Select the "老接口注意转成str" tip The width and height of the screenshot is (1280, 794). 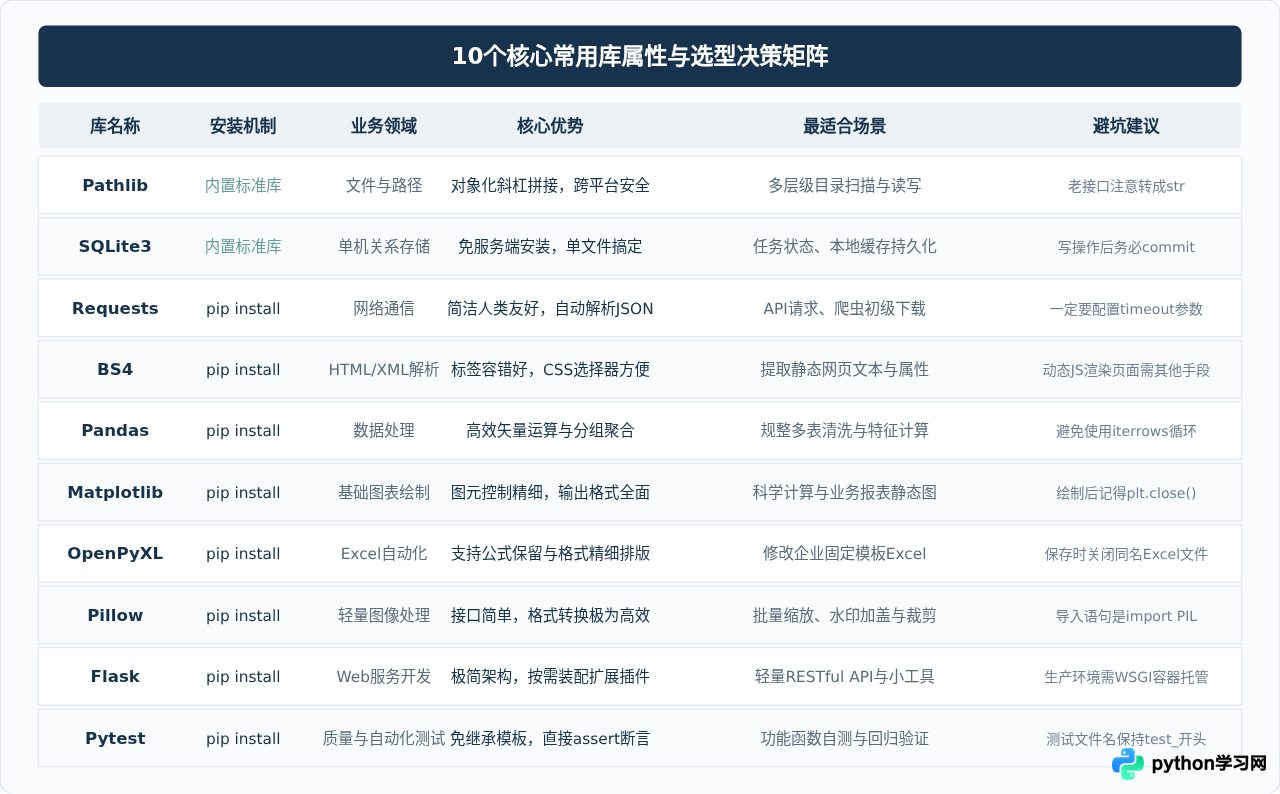(x=1126, y=186)
